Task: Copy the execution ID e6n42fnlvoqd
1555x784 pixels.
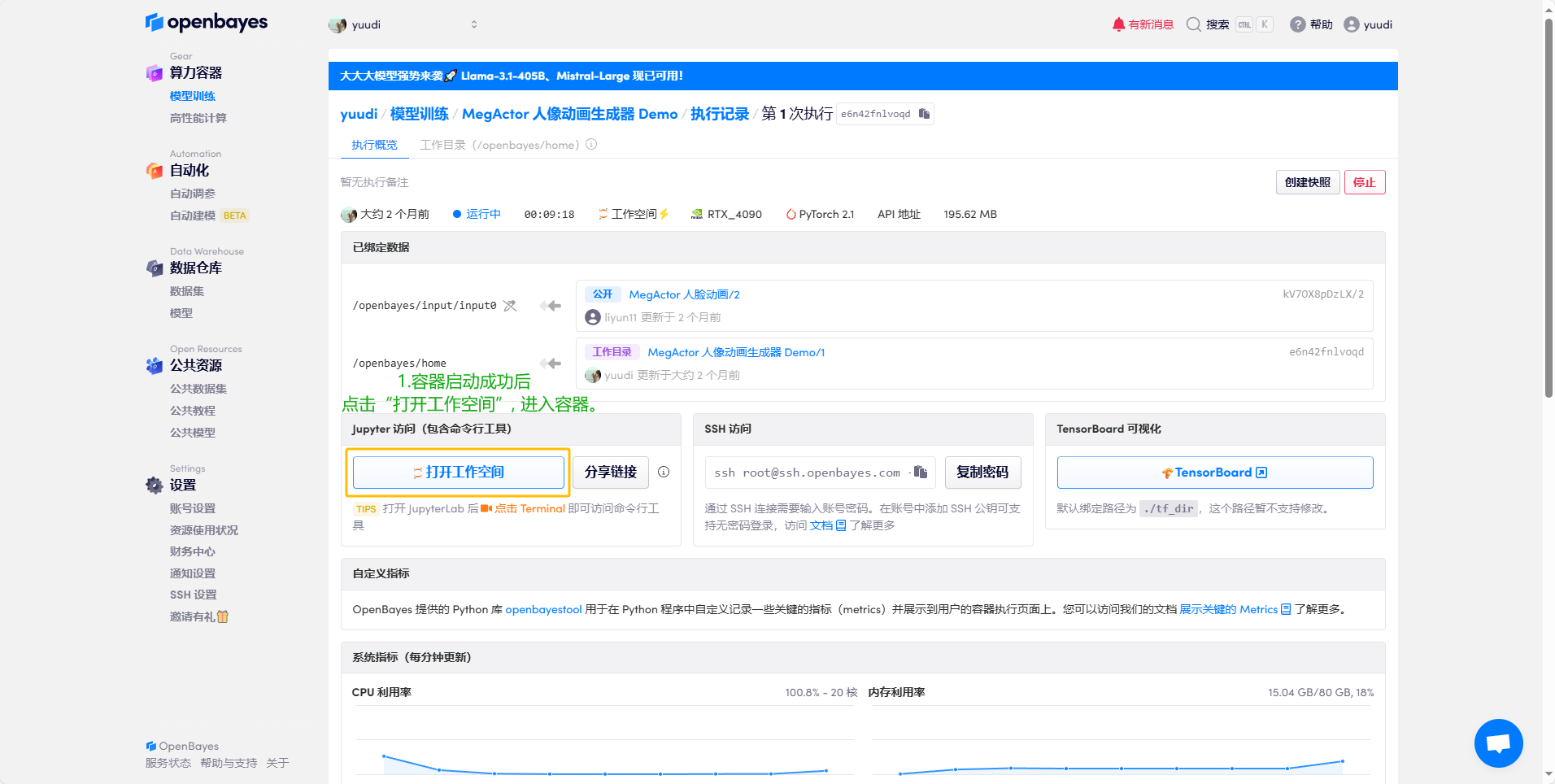Action: tap(924, 114)
